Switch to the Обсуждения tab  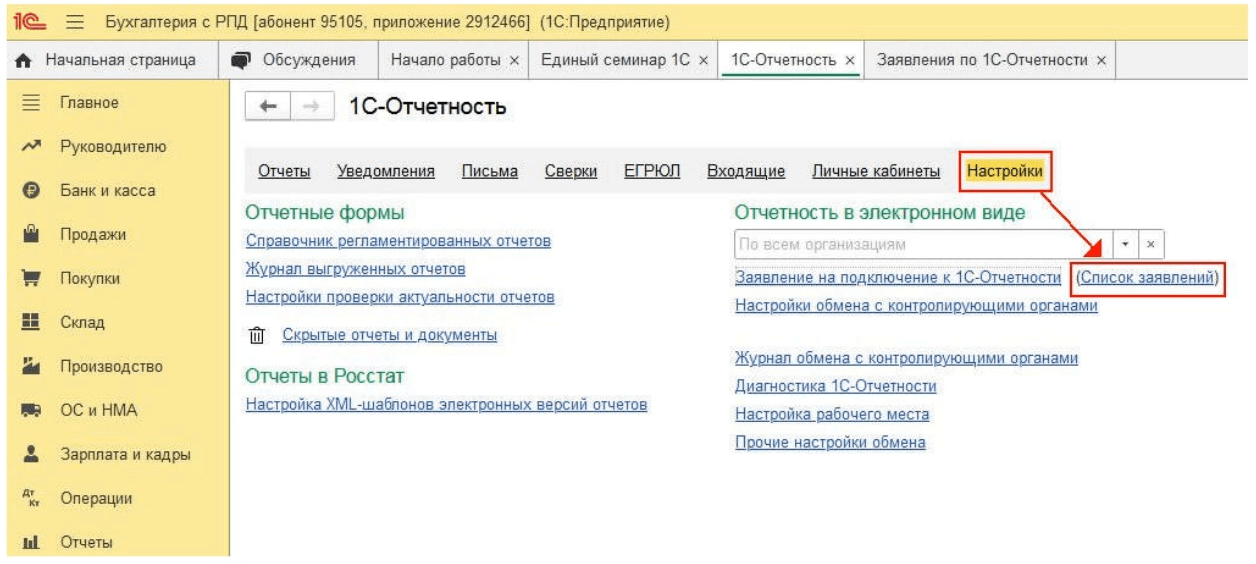[297, 60]
